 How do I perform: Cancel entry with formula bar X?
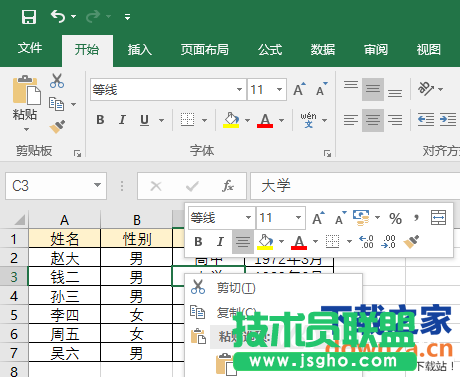click(x=156, y=186)
